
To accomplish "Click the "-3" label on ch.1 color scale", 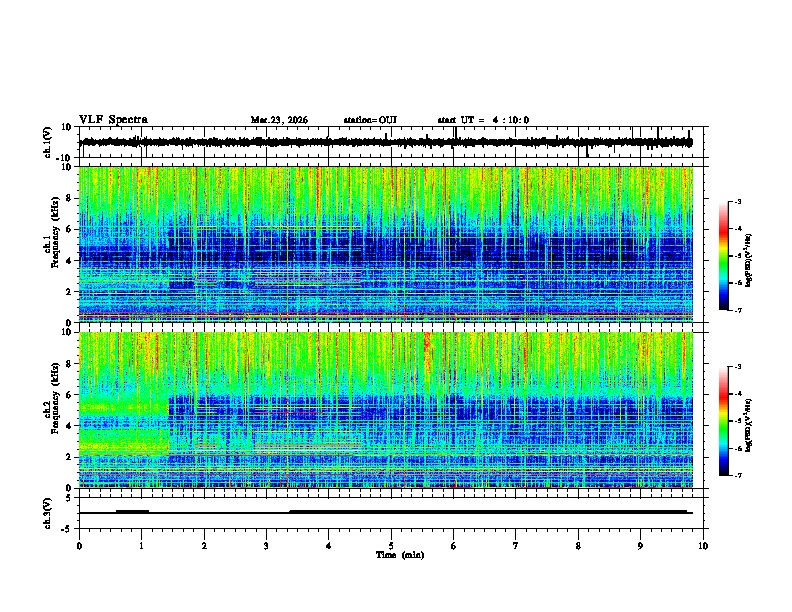I will pyautogui.click(x=737, y=202).
